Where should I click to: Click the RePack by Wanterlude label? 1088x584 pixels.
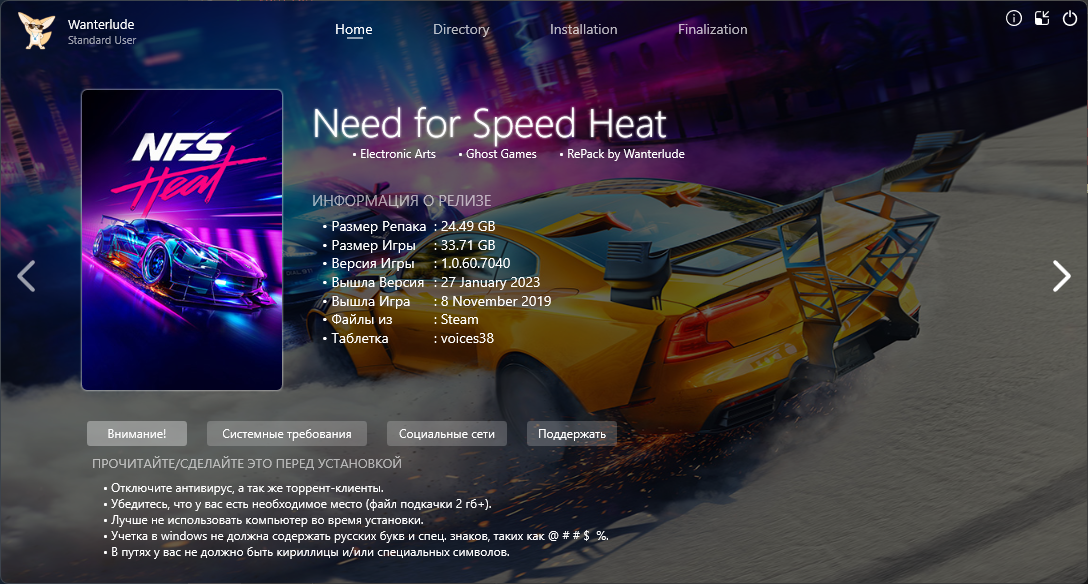pos(625,154)
